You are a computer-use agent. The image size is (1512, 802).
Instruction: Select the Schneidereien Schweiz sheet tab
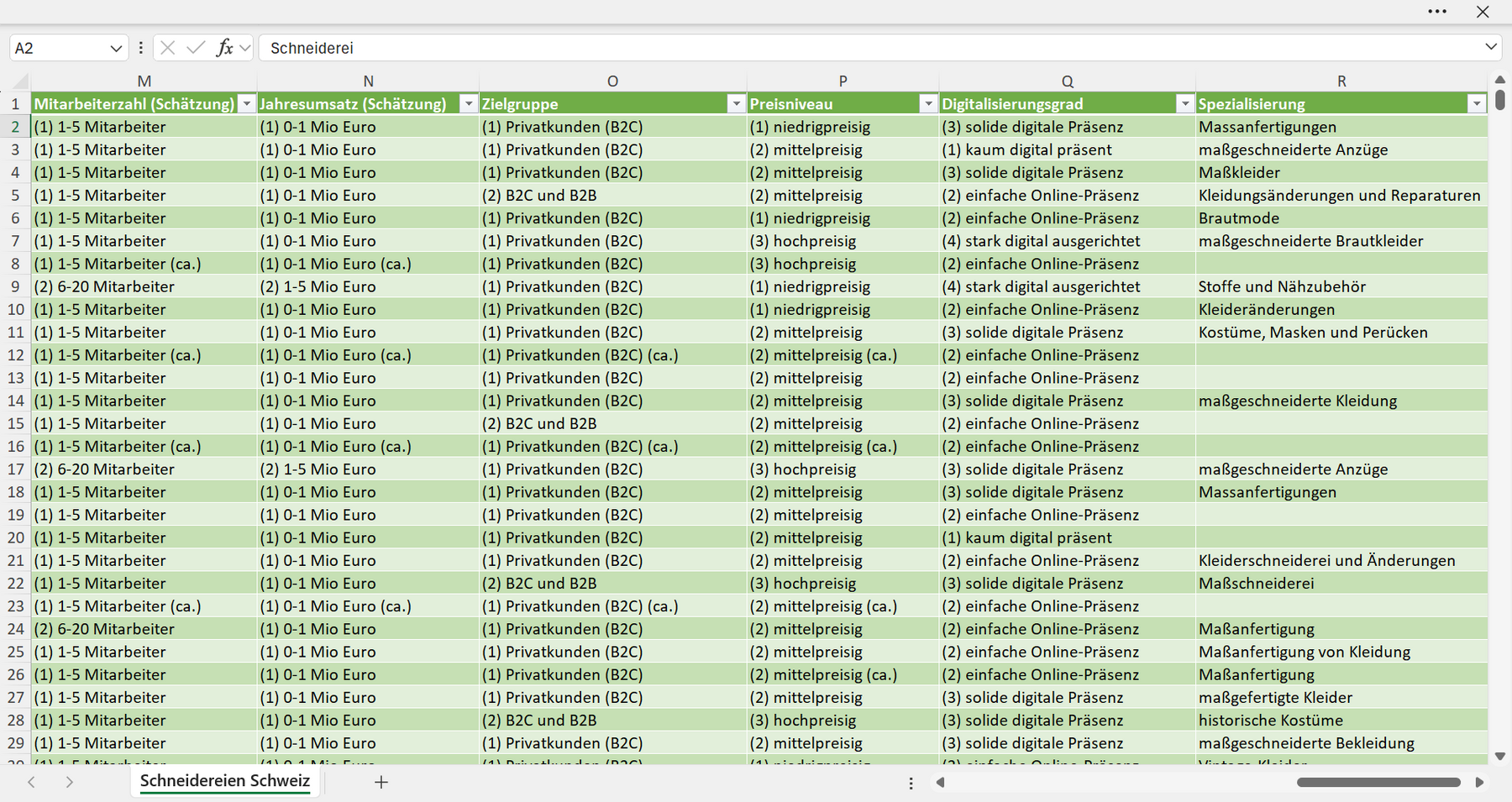[x=225, y=781]
